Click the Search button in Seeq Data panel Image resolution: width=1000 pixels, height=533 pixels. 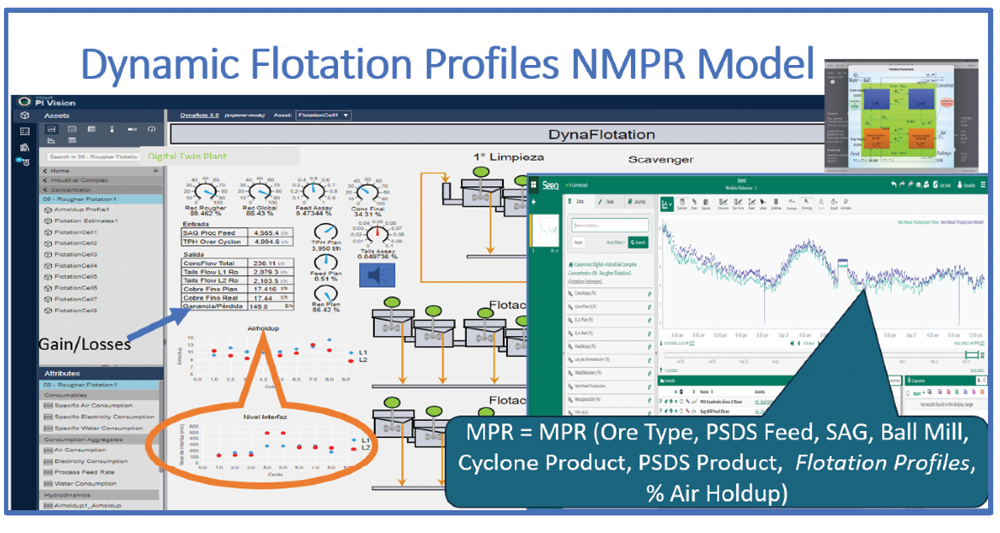[x=638, y=242]
